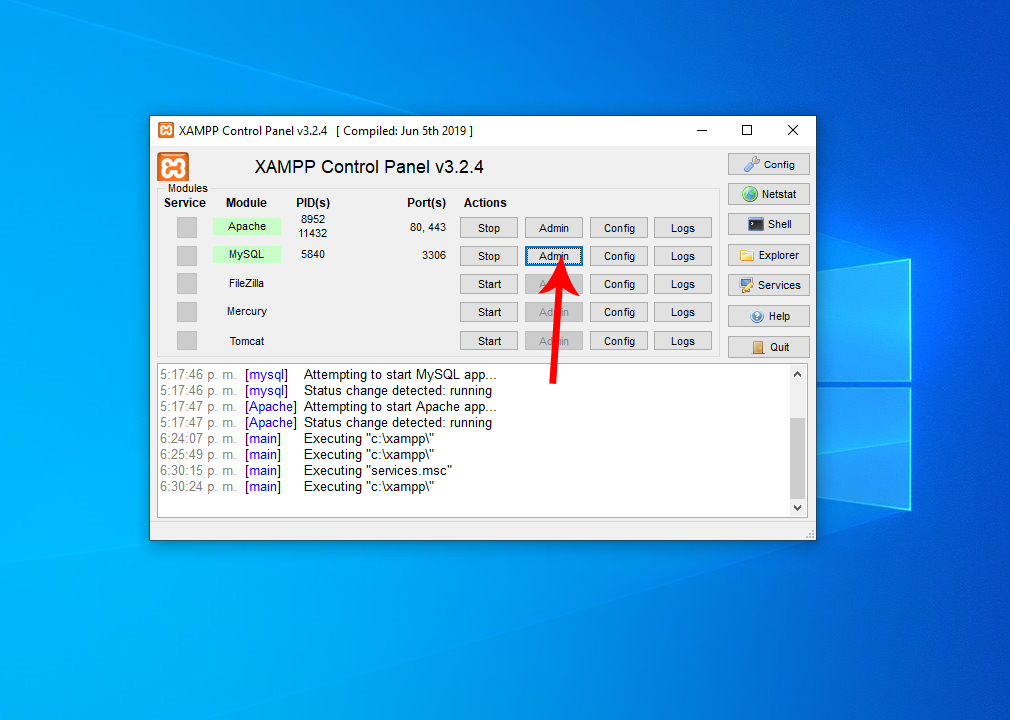Stop the MySQL module
This screenshot has width=1010, height=720.
pyautogui.click(x=489, y=256)
